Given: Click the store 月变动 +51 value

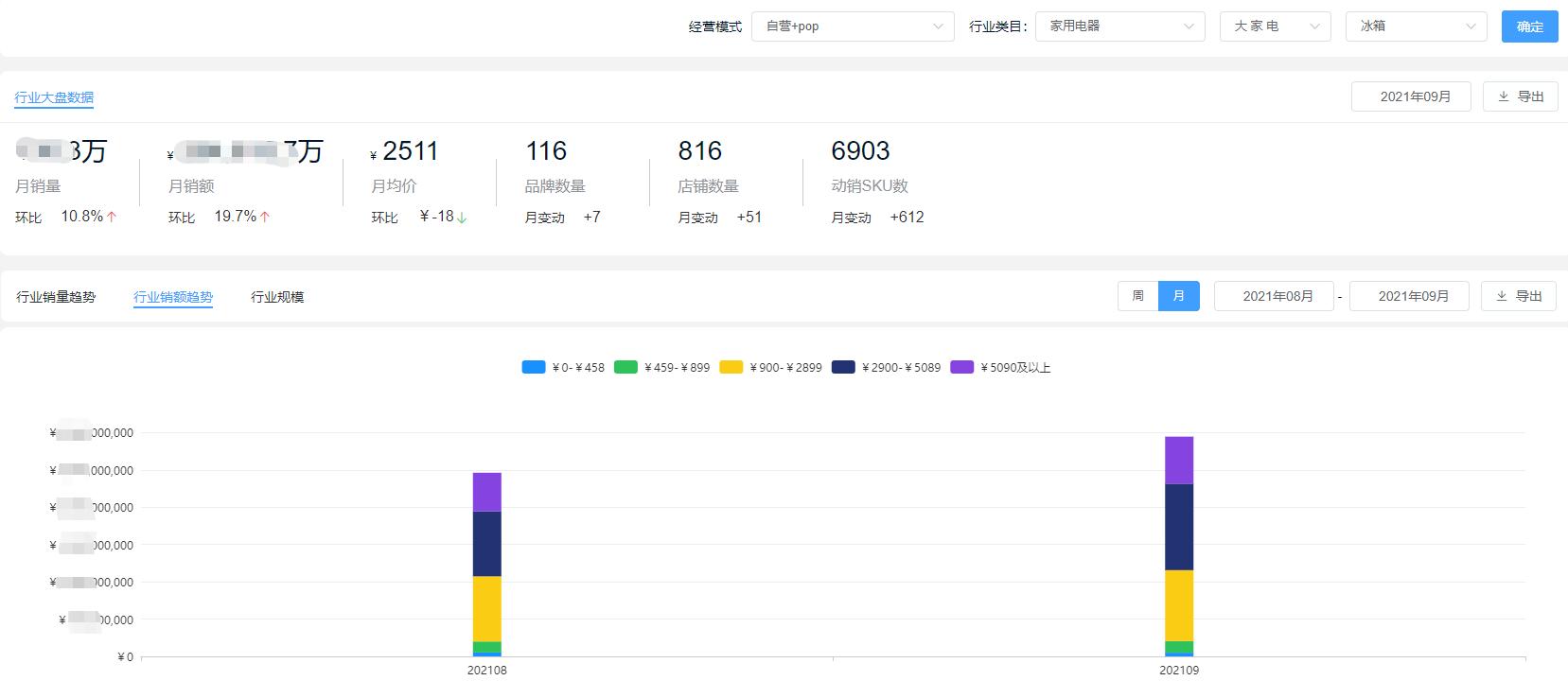Looking at the screenshot, I should 749,218.
